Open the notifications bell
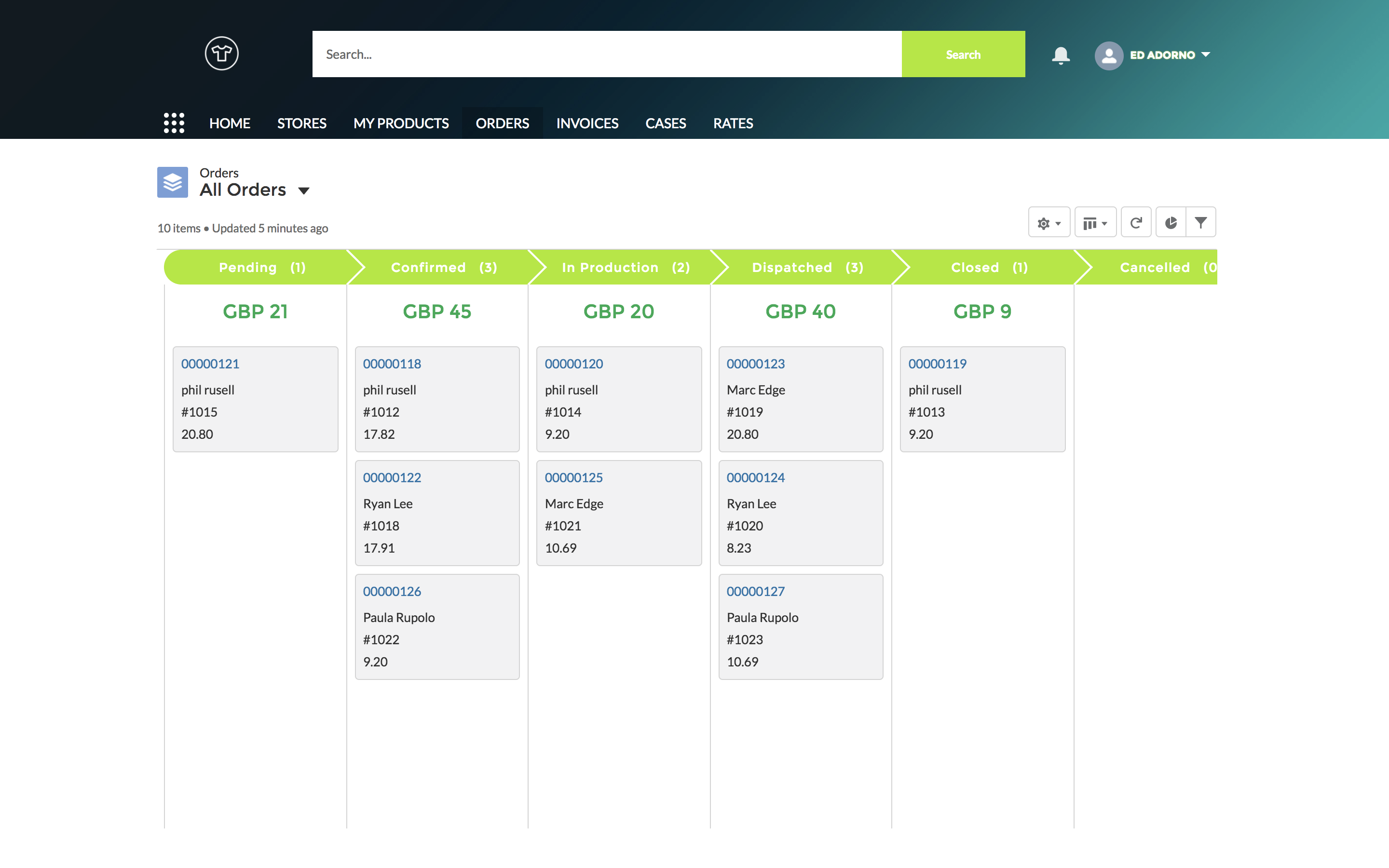This screenshot has width=1389, height=868. 1060,55
